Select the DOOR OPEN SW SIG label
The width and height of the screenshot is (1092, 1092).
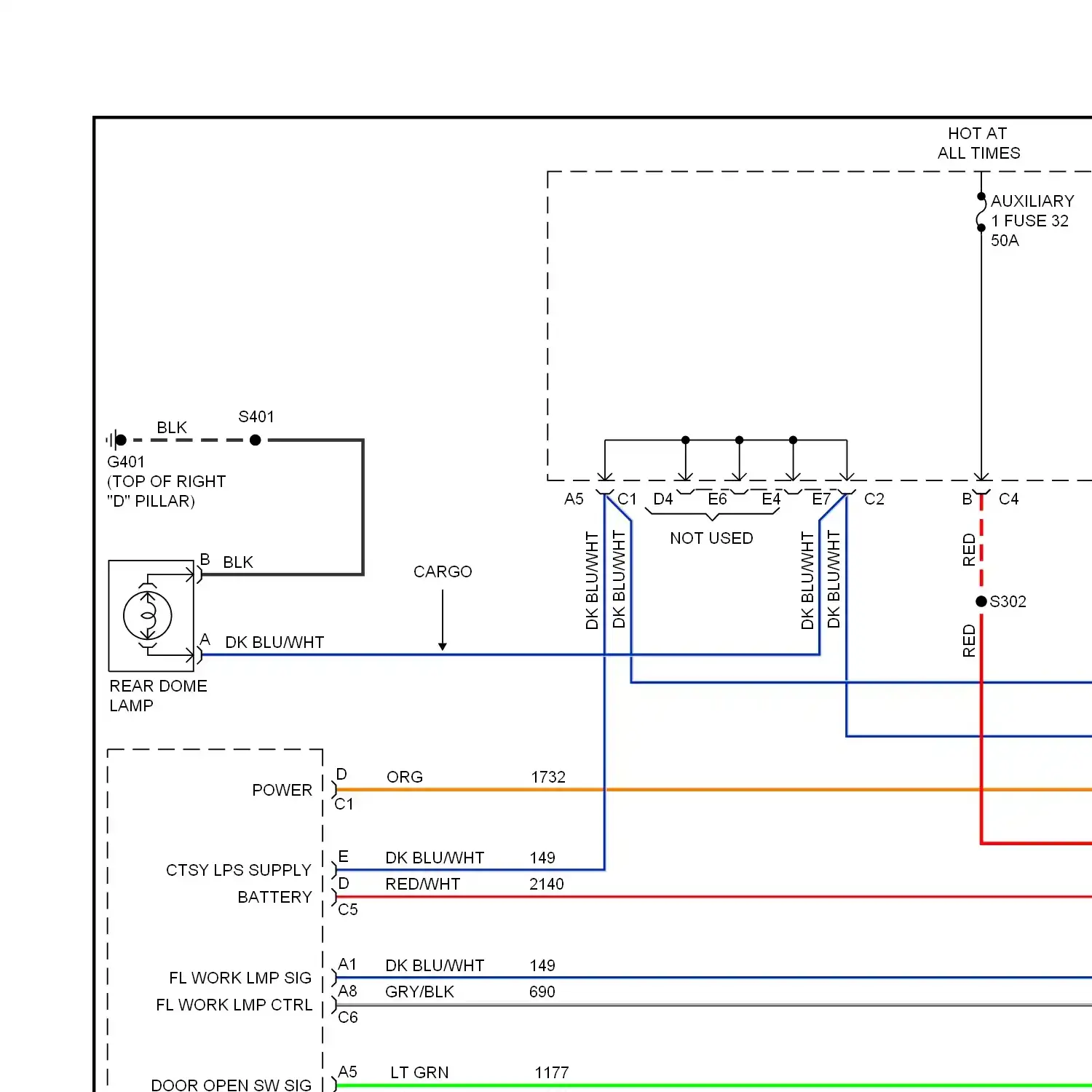point(231,1085)
